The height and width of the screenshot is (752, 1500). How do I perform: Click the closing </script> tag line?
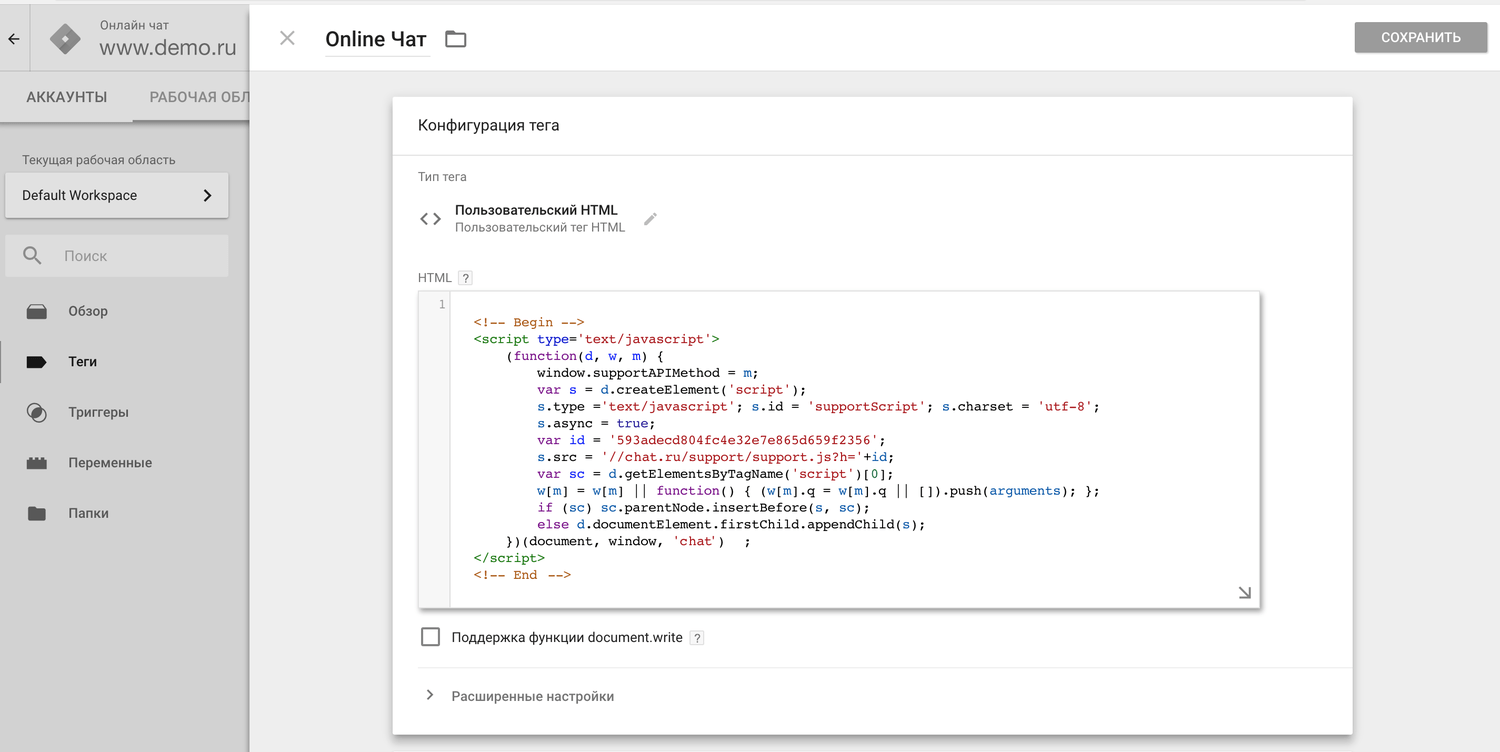pos(510,558)
